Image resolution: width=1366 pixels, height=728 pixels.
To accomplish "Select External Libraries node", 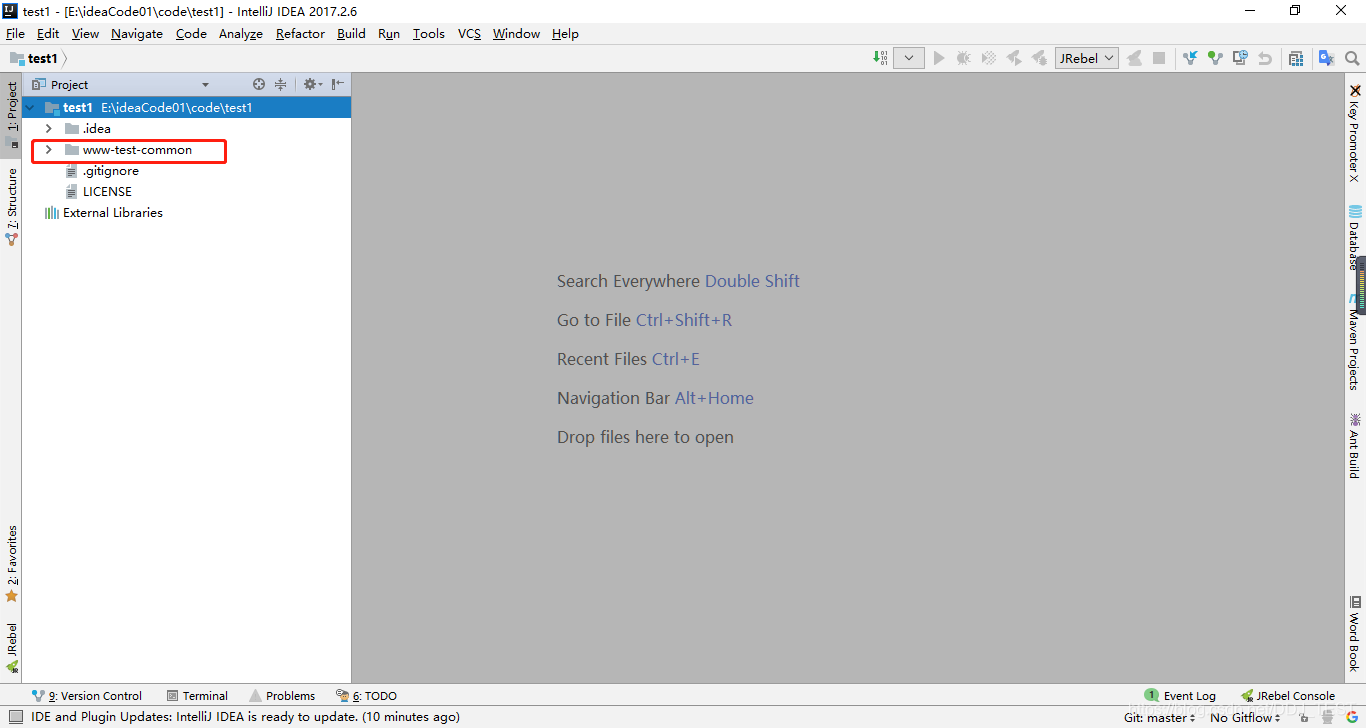I will tap(112, 213).
